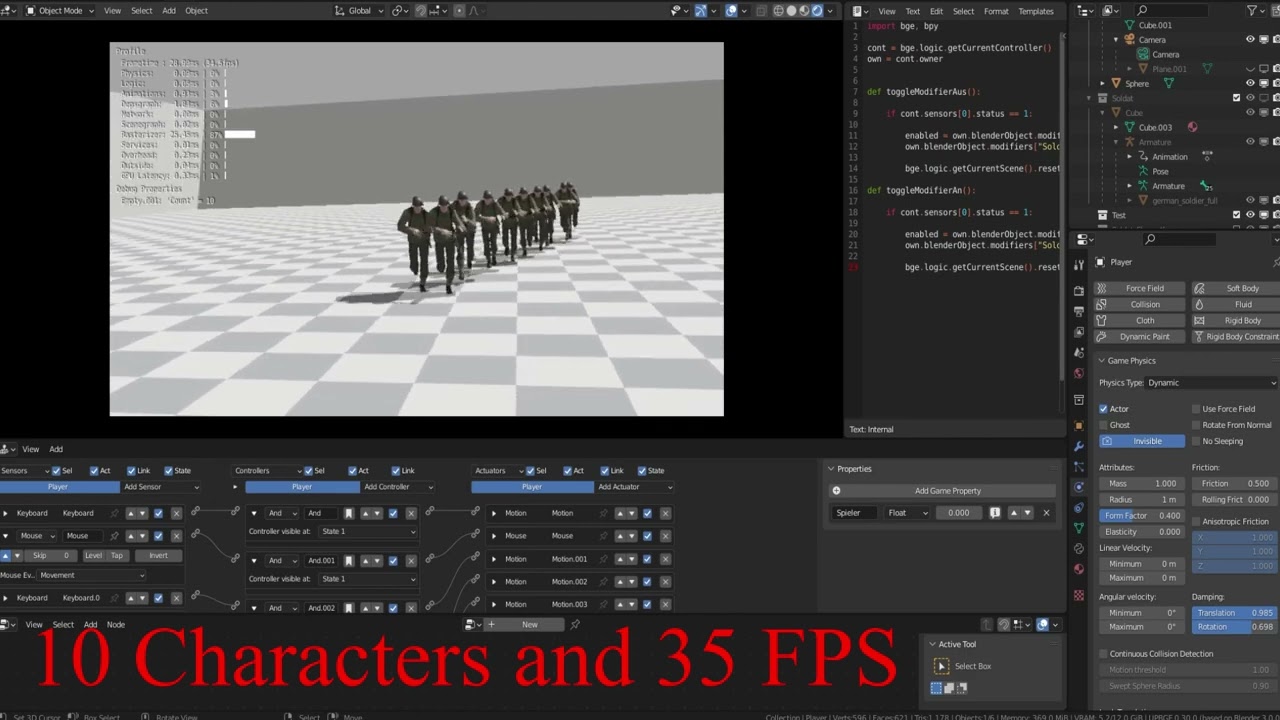Remove the Spieler game property

[1046, 513]
